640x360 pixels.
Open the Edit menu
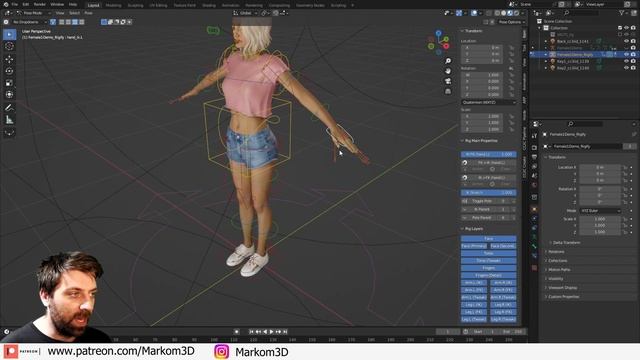coord(26,4)
